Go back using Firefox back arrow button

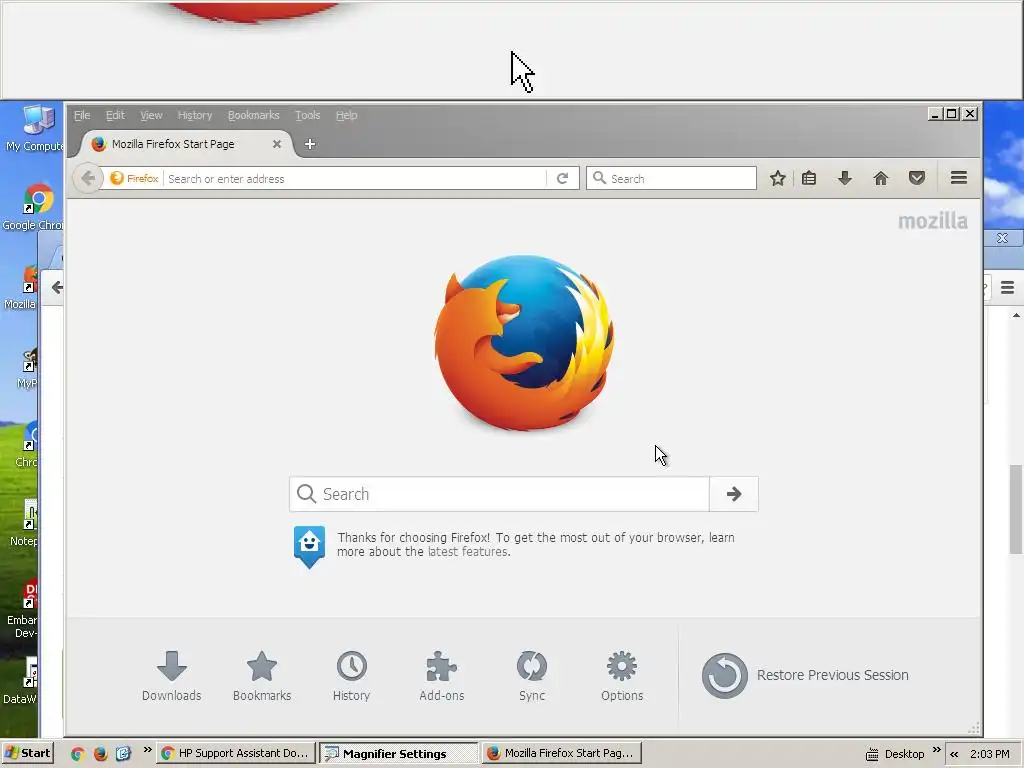coord(88,178)
